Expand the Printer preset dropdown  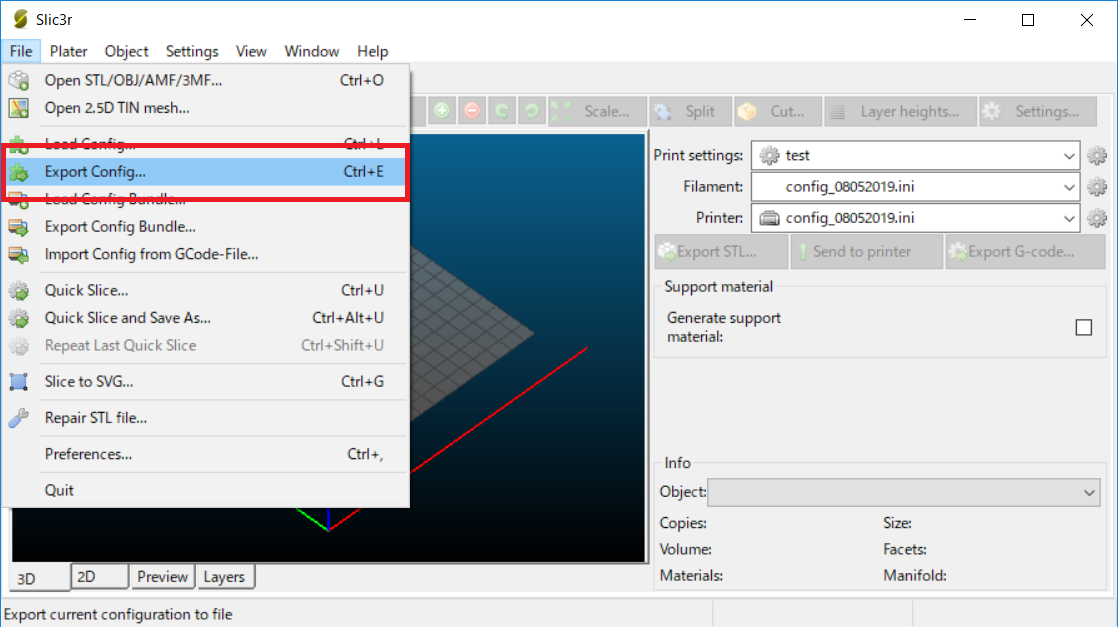tap(916, 218)
